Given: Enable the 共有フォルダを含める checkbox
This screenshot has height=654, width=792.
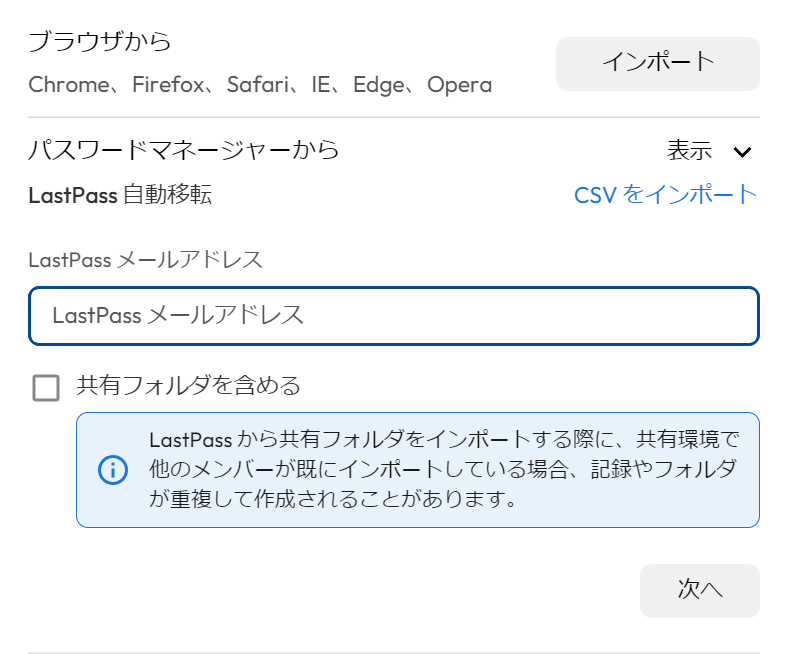Looking at the screenshot, I should pyautogui.click(x=46, y=388).
